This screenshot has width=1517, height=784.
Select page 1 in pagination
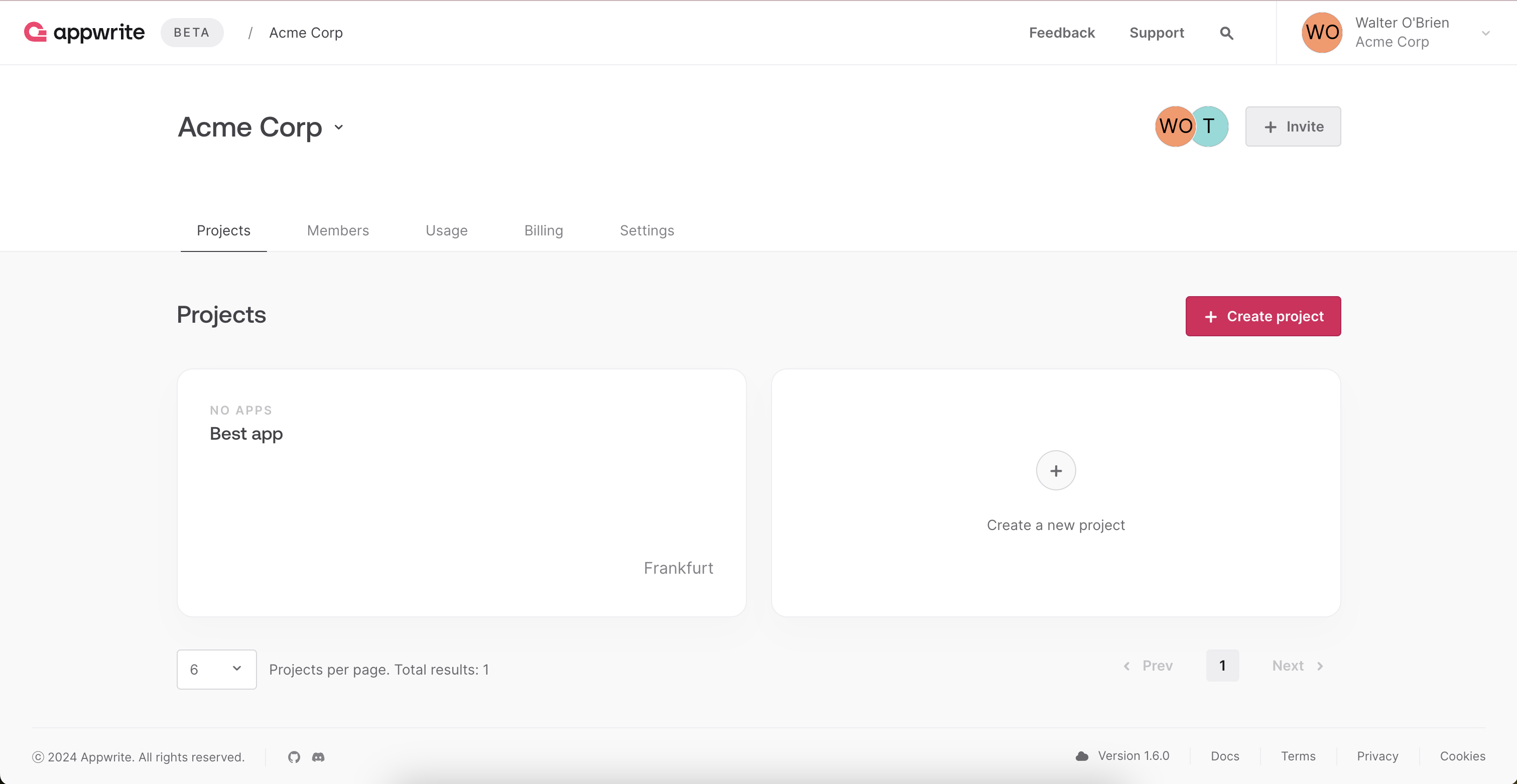coord(1222,666)
